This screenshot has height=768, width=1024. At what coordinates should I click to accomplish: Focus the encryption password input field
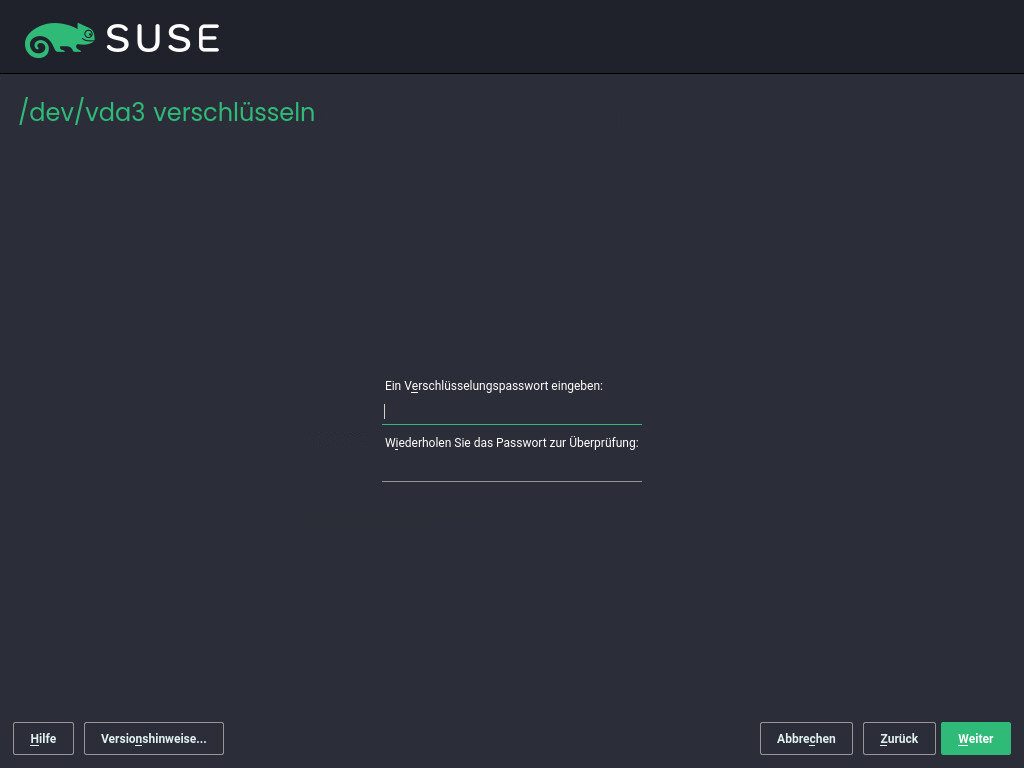(511, 411)
